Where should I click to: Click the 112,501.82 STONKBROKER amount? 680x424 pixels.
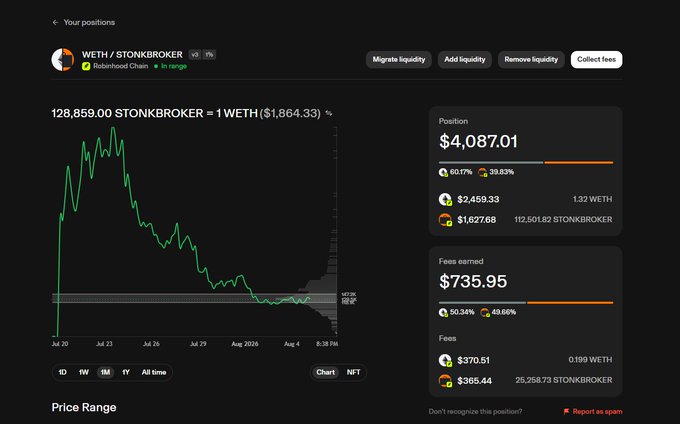[563, 220]
